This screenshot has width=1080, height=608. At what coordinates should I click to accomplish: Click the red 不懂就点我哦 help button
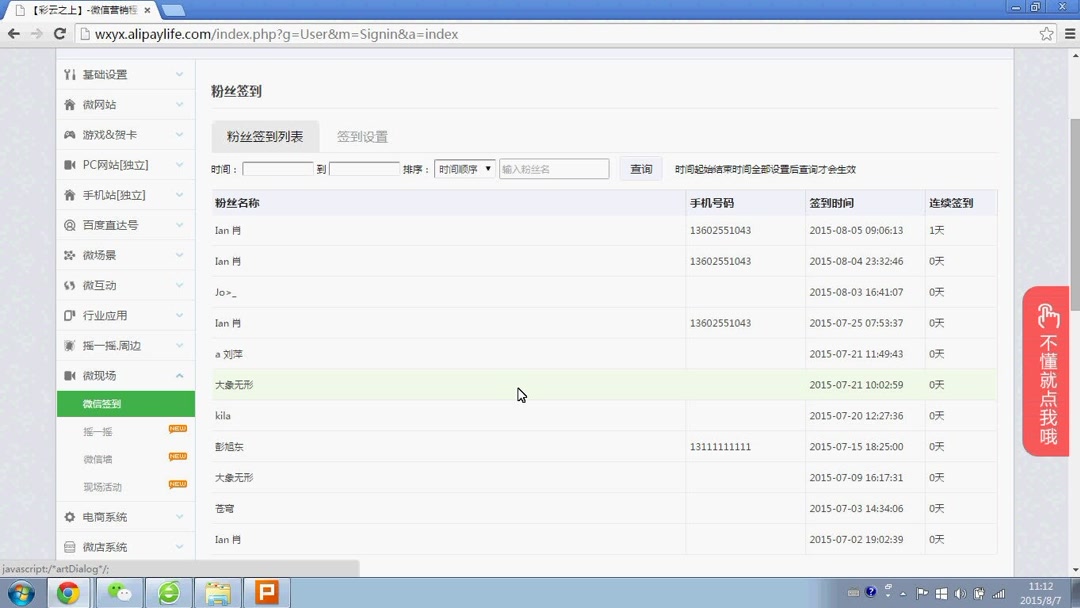pos(1046,371)
